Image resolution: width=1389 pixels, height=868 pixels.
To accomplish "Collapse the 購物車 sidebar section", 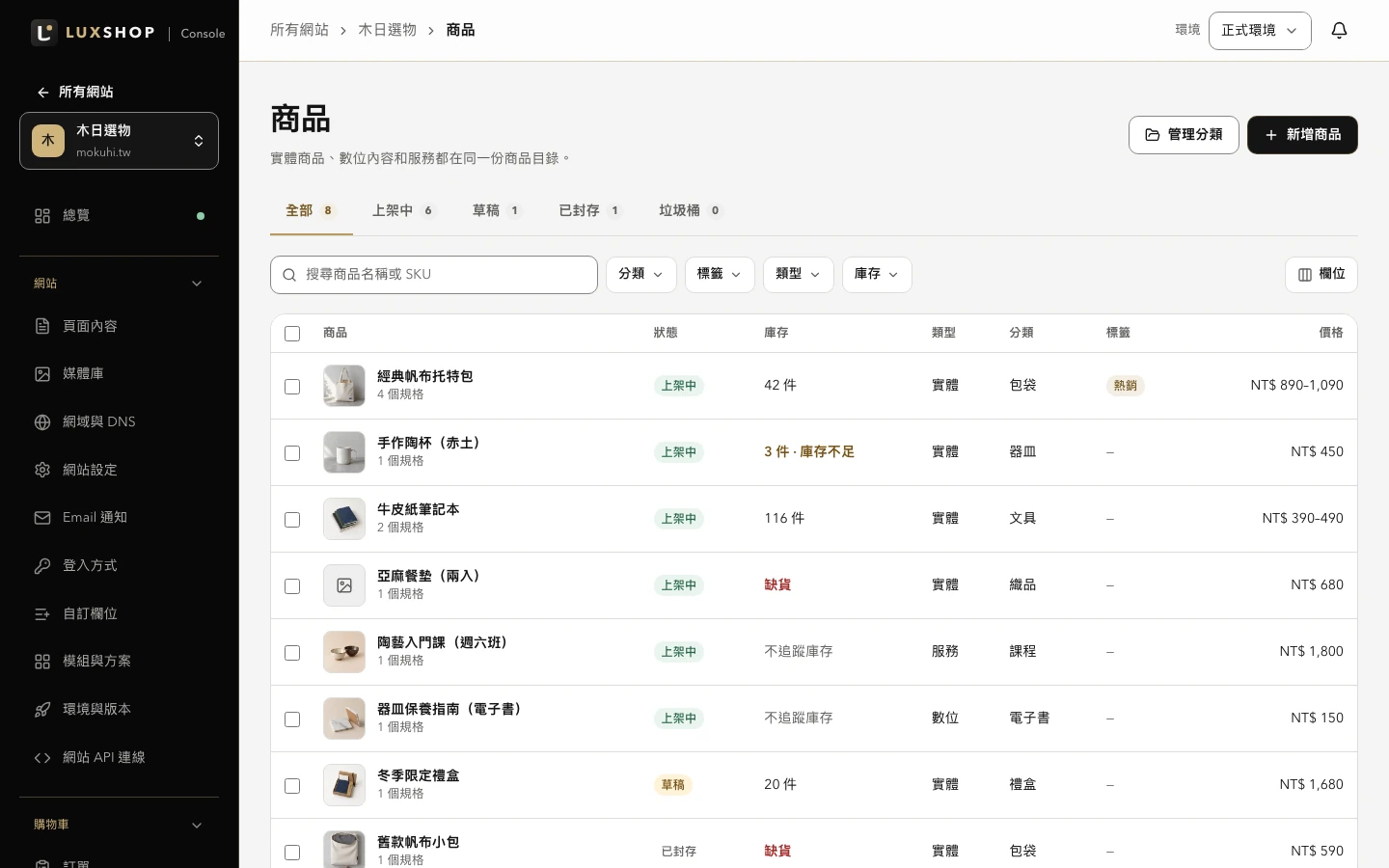I will 119,825.
